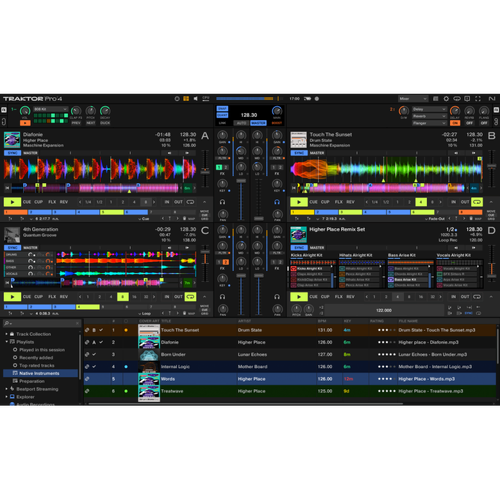Toggle SYNC on Deck A
Image resolution: width=500 pixels, height=500 pixels.
pyautogui.click(x=12, y=153)
